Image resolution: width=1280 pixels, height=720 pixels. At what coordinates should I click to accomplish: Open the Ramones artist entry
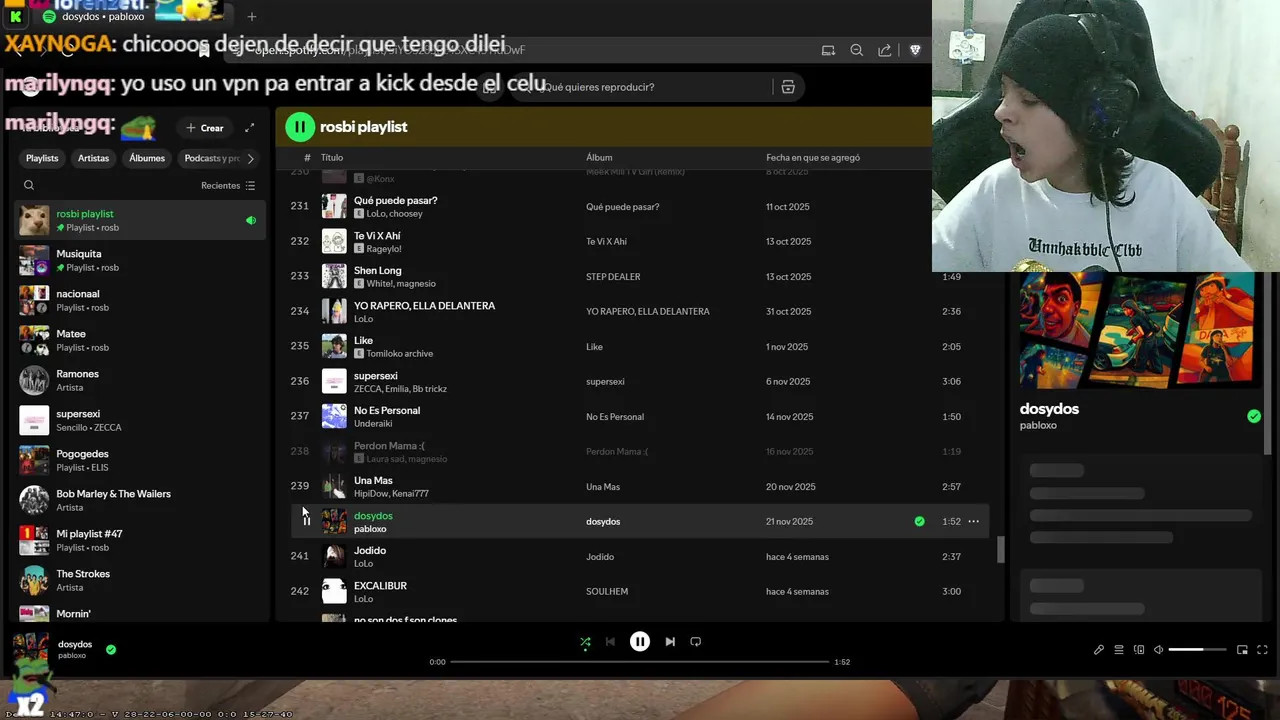pos(140,380)
